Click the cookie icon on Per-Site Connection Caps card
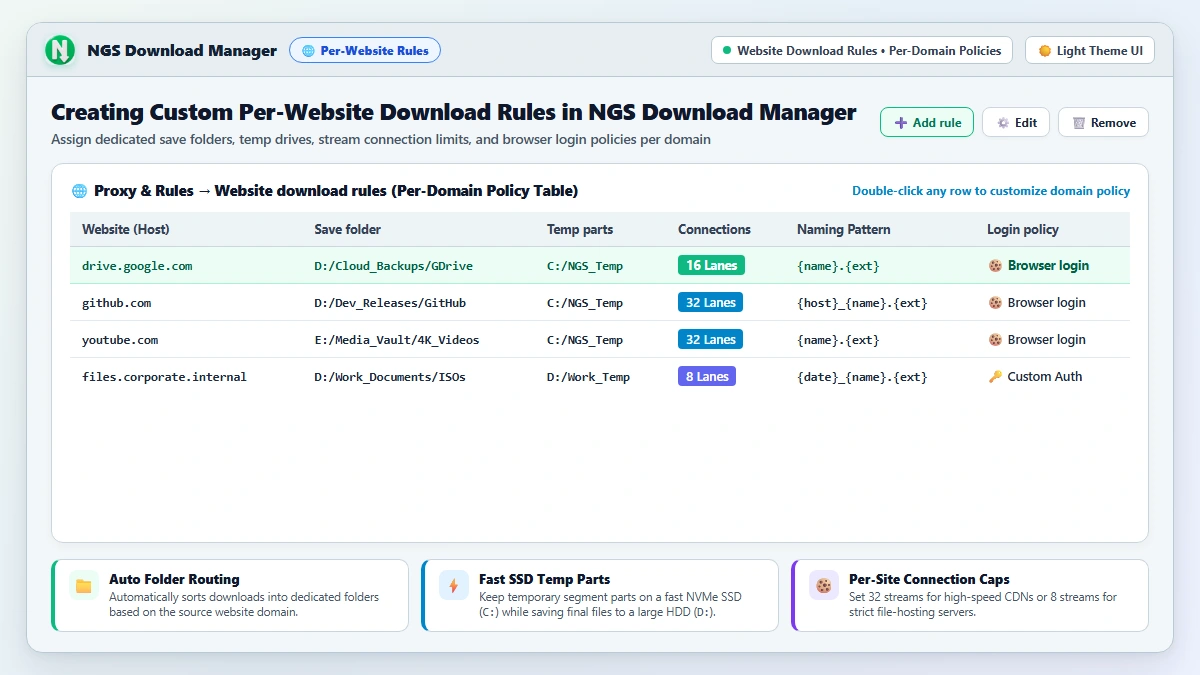This screenshot has height=675, width=1200. pyautogui.click(x=824, y=586)
